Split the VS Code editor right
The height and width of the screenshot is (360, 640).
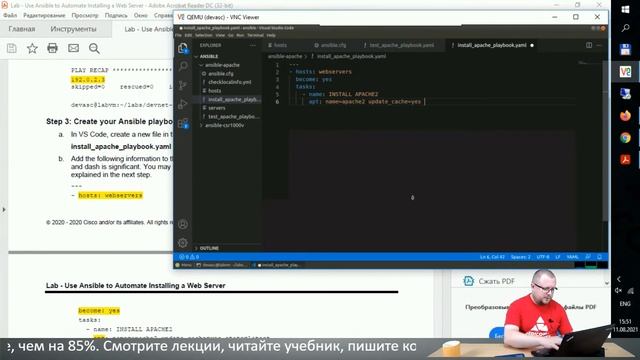[589, 45]
